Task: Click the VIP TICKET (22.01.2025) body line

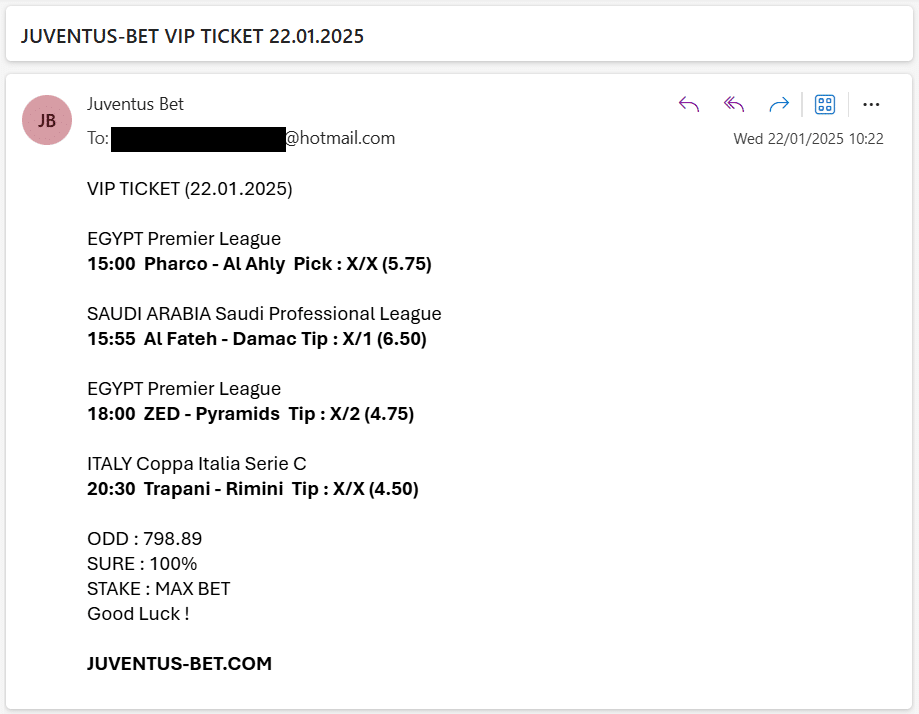Action: click(189, 189)
